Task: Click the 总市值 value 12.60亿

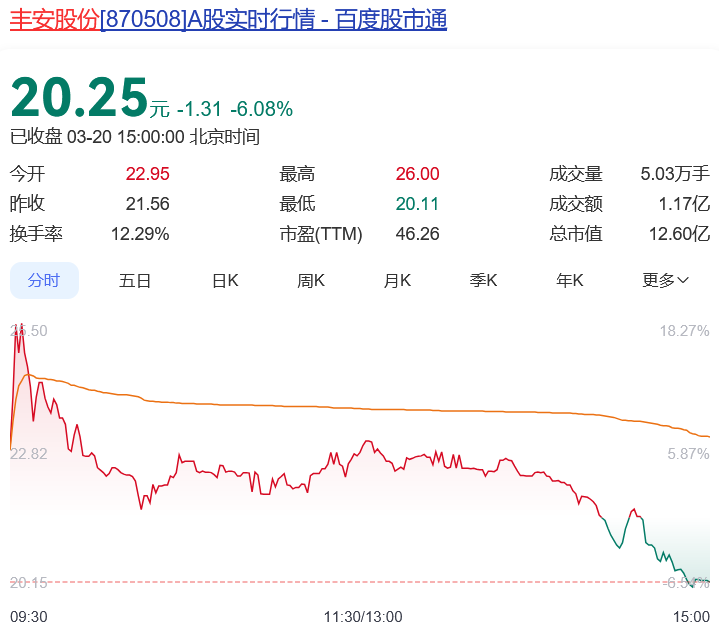Action: pos(679,234)
